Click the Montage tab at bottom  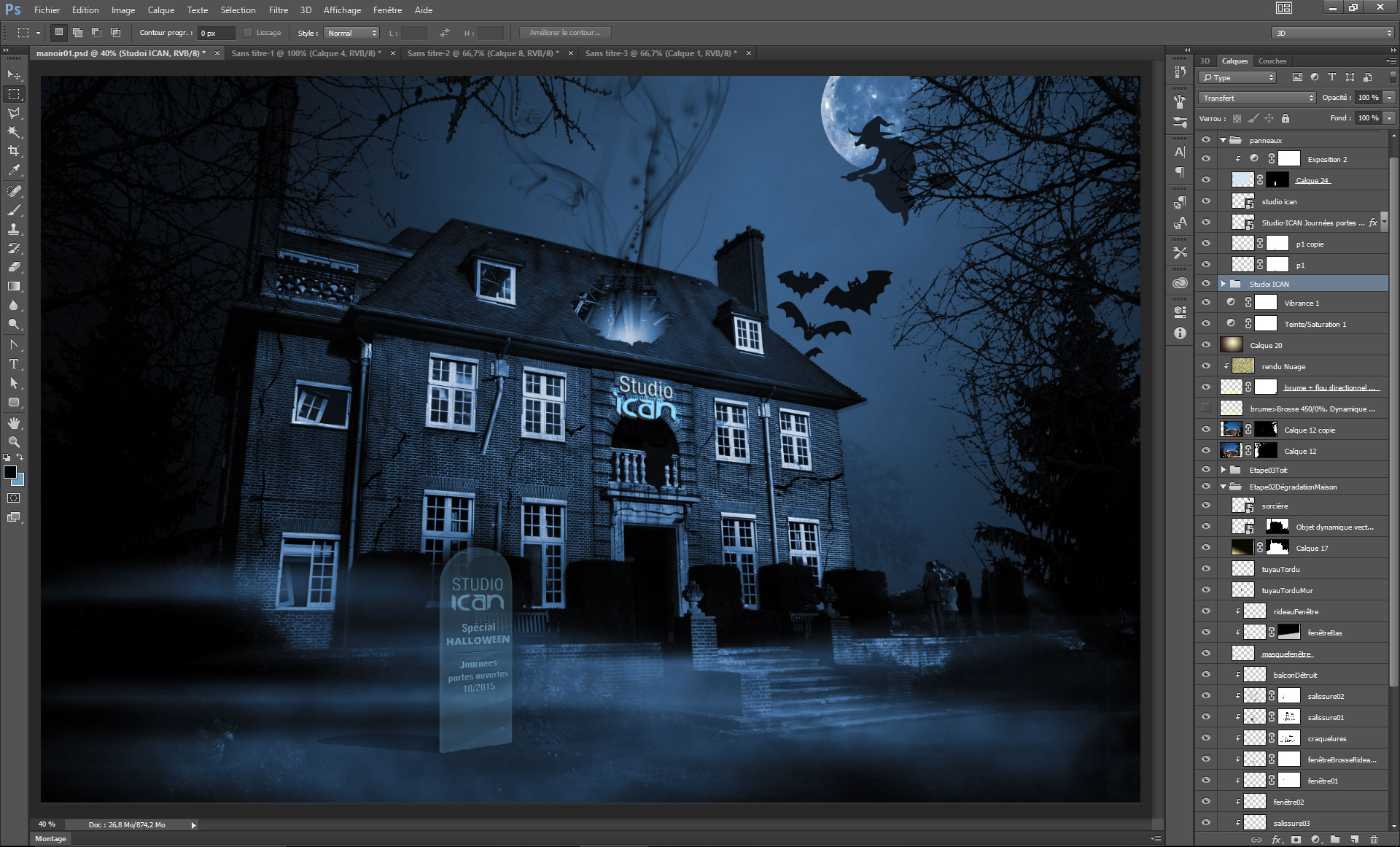pyautogui.click(x=50, y=839)
